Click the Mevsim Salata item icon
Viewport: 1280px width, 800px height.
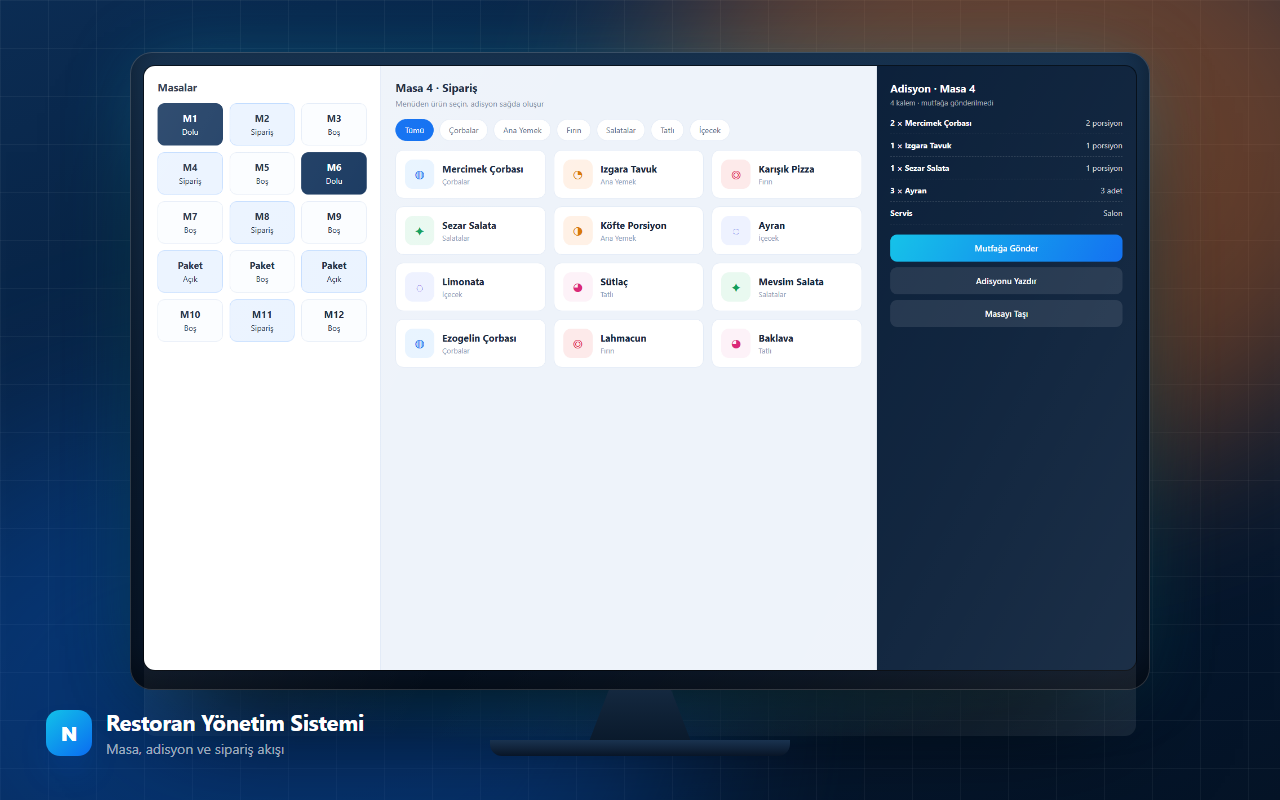(x=736, y=287)
